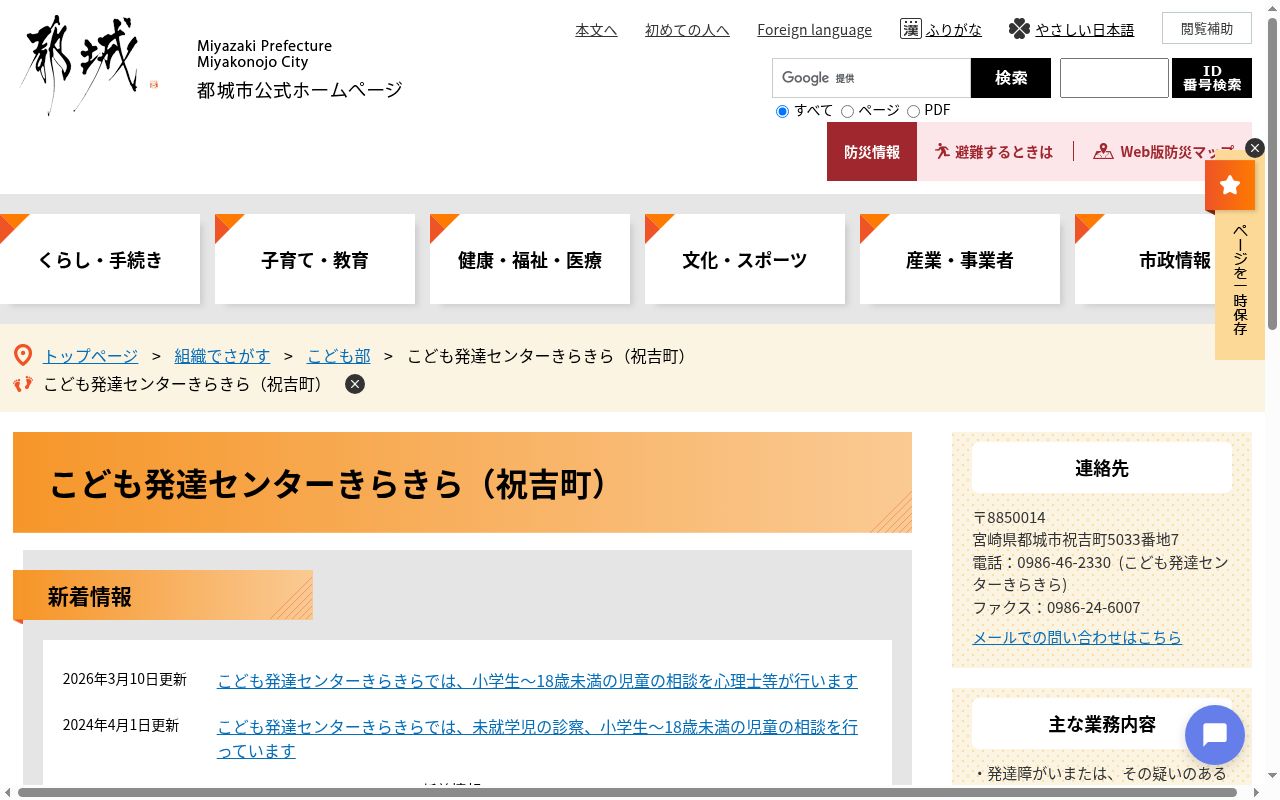The width and height of the screenshot is (1280, 800).
Task: Open the 健康・福祉・医療 menu
Action: pyautogui.click(x=530, y=259)
